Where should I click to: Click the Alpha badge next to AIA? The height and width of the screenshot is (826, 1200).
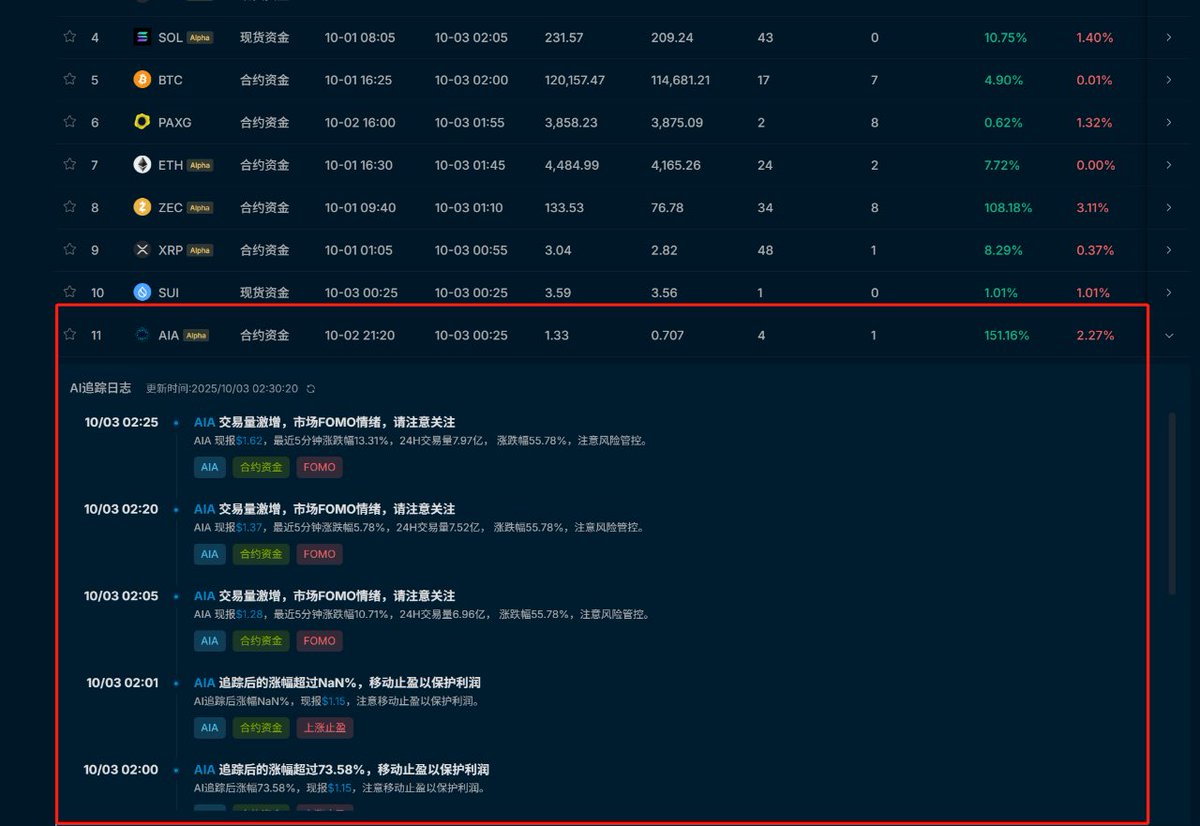pyautogui.click(x=197, y=336)
